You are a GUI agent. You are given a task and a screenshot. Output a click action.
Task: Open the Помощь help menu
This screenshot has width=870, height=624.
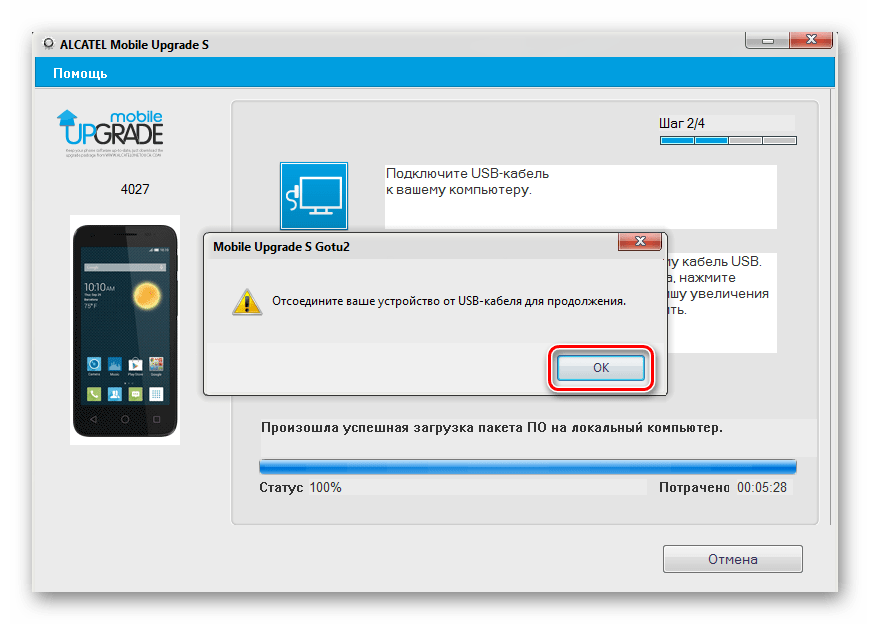80,73
